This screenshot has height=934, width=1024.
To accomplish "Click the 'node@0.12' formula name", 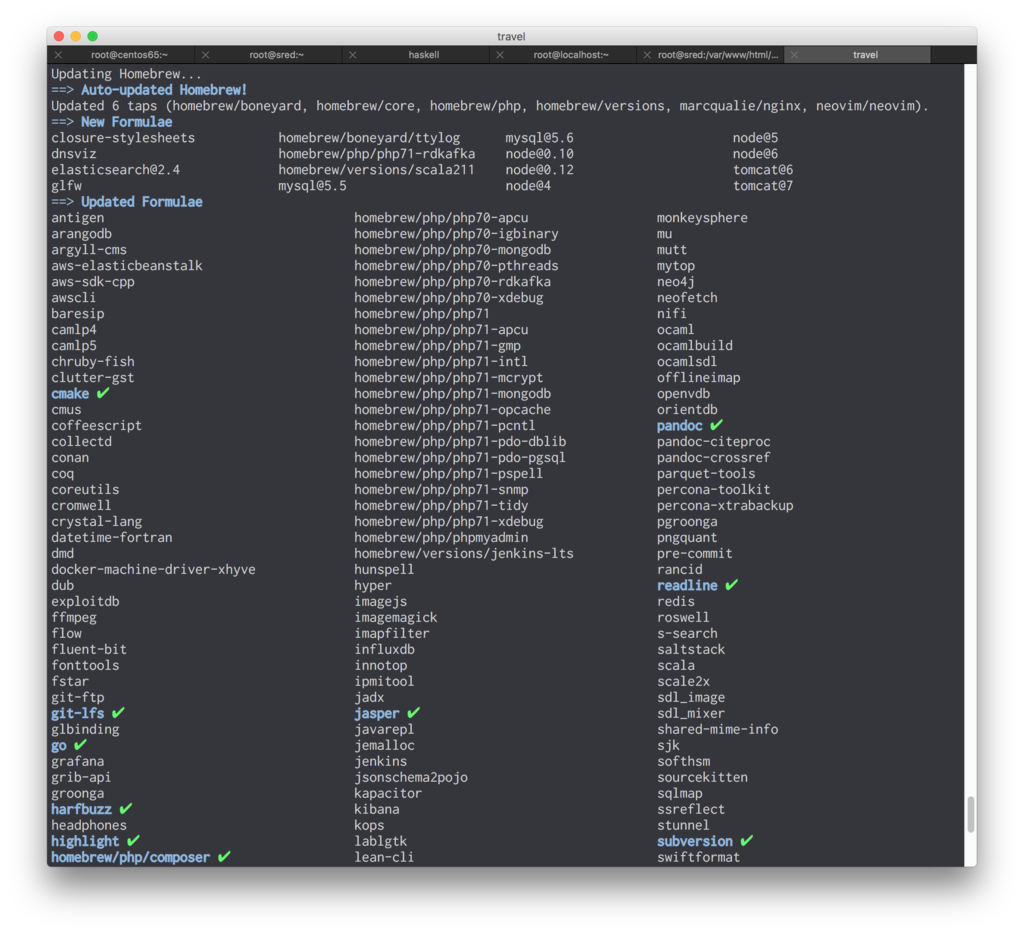I will coord(539,170).
